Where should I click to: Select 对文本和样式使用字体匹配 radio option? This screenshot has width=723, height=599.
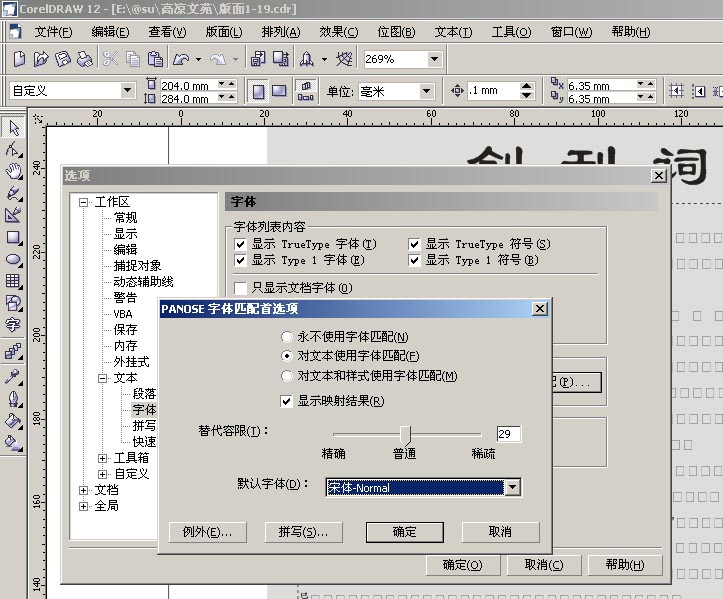click(x=287, y=376)
